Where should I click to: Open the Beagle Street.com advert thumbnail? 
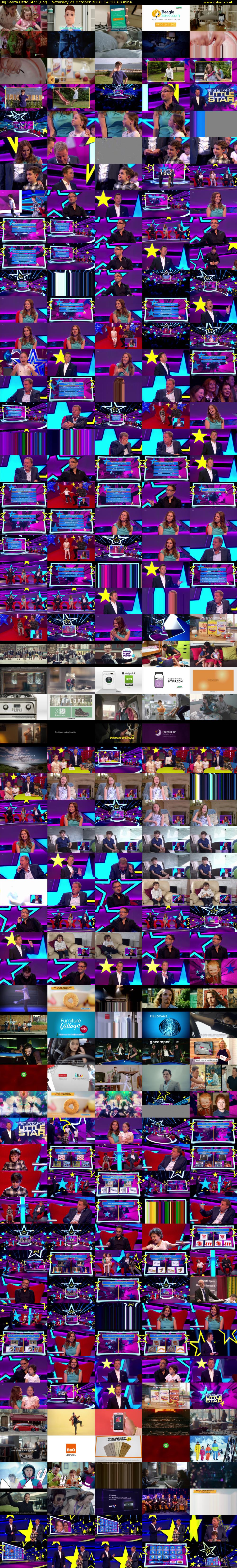166,18
